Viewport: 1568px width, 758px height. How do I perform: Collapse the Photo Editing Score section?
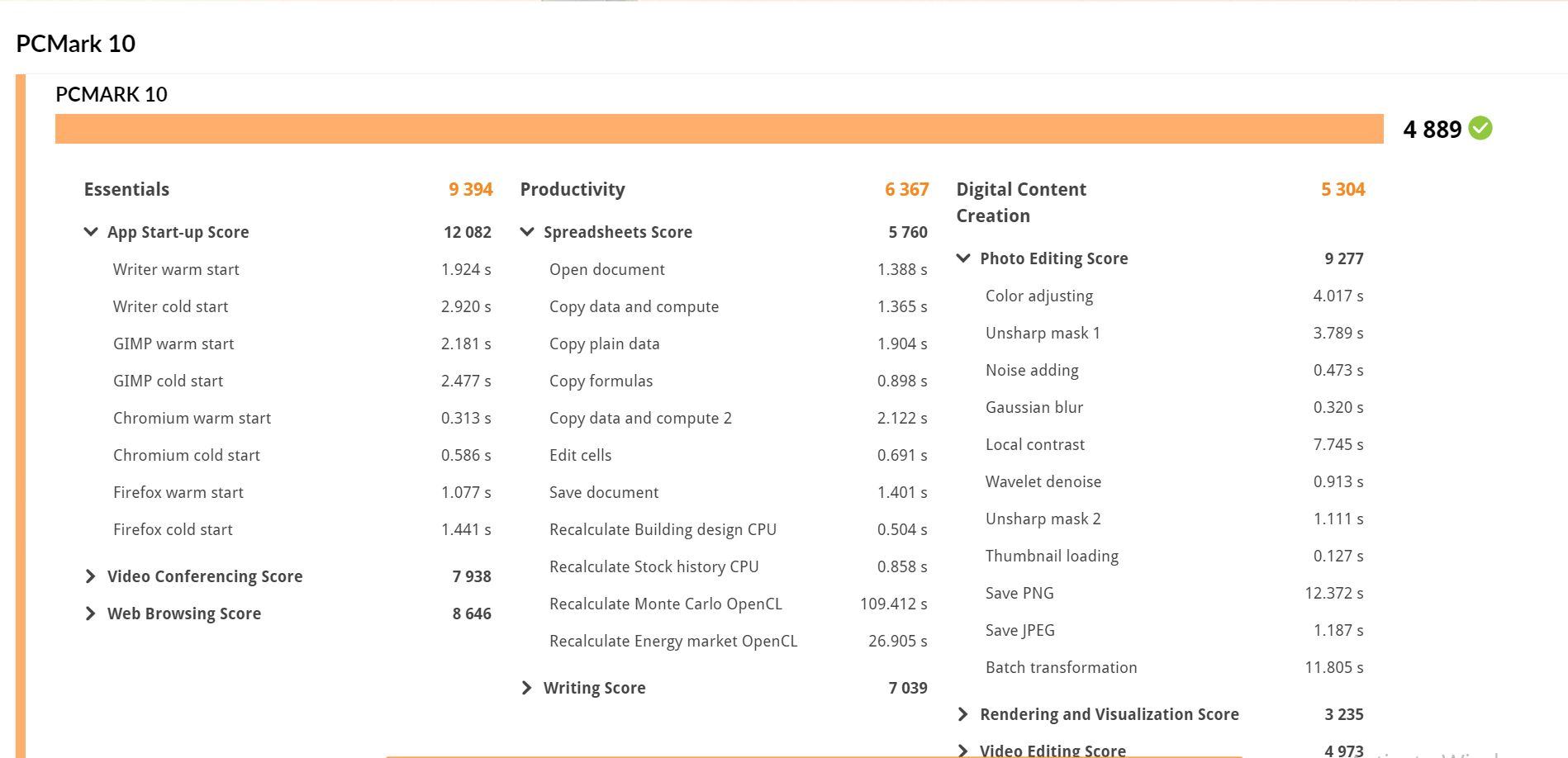click(x=963, y=258)
